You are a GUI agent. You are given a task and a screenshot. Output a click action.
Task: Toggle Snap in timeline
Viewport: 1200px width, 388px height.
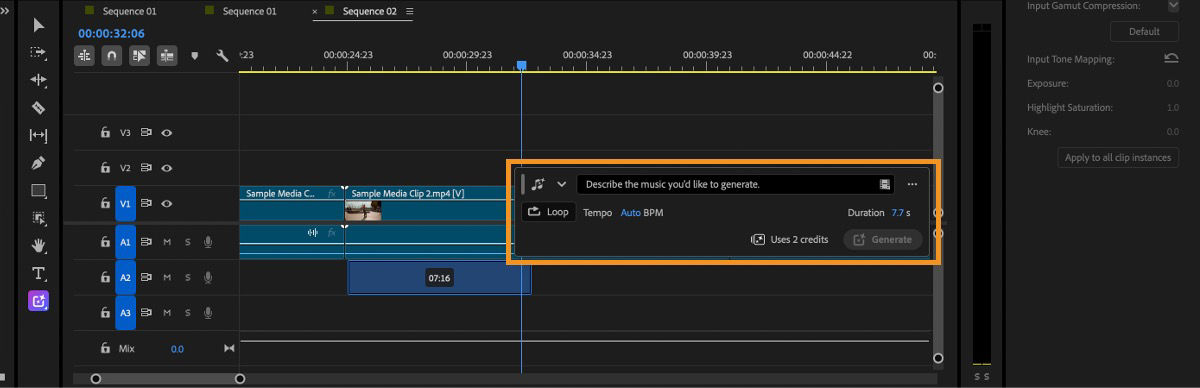click(112, 56)
